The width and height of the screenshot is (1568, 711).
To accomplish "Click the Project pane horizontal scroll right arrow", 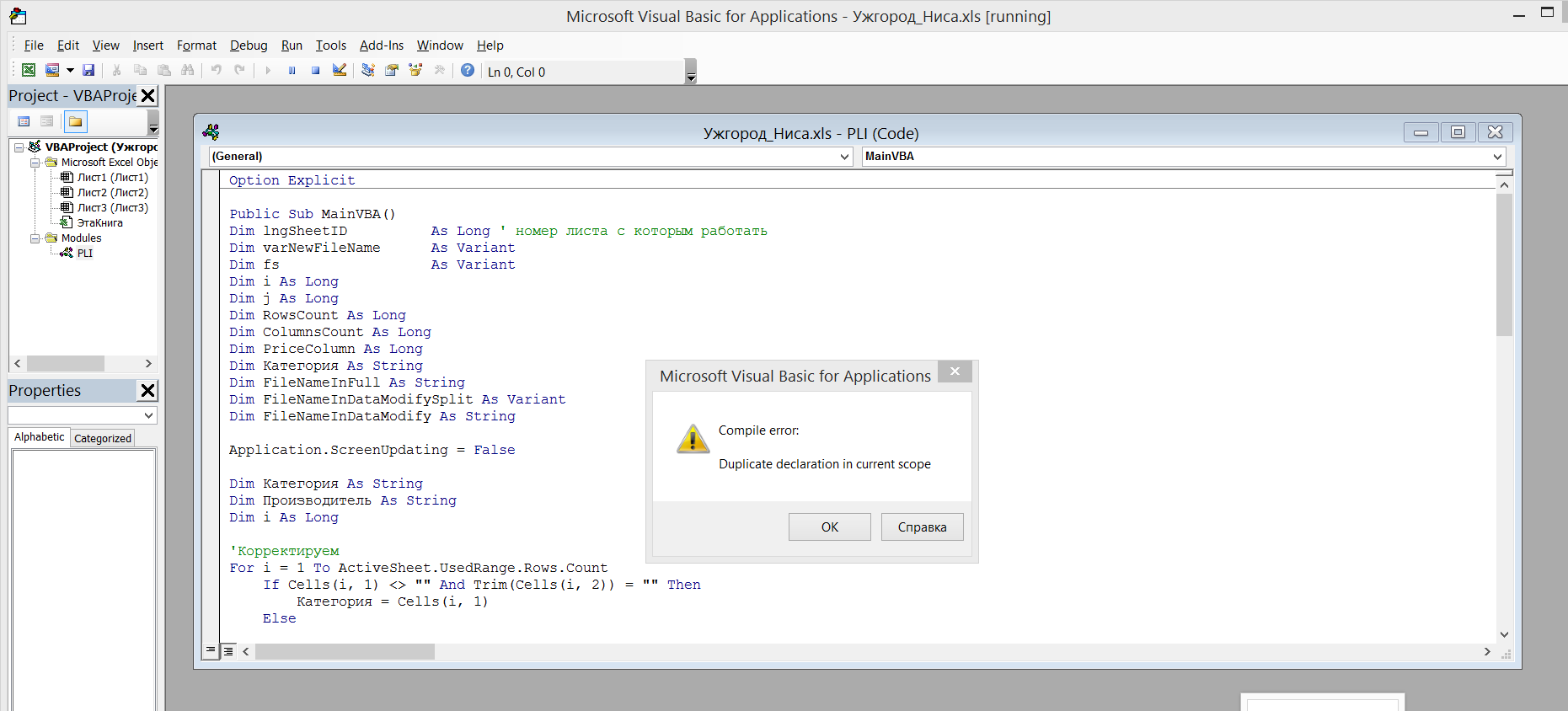I will [x=148, y=364].
